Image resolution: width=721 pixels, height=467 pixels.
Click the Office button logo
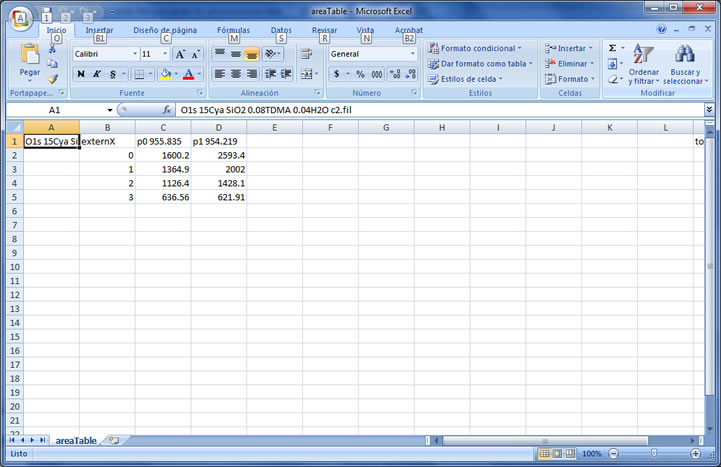[x=21, y=17]
